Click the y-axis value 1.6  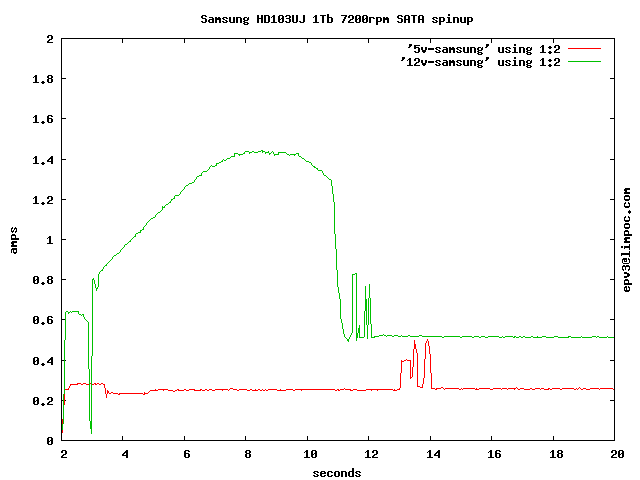43,119
